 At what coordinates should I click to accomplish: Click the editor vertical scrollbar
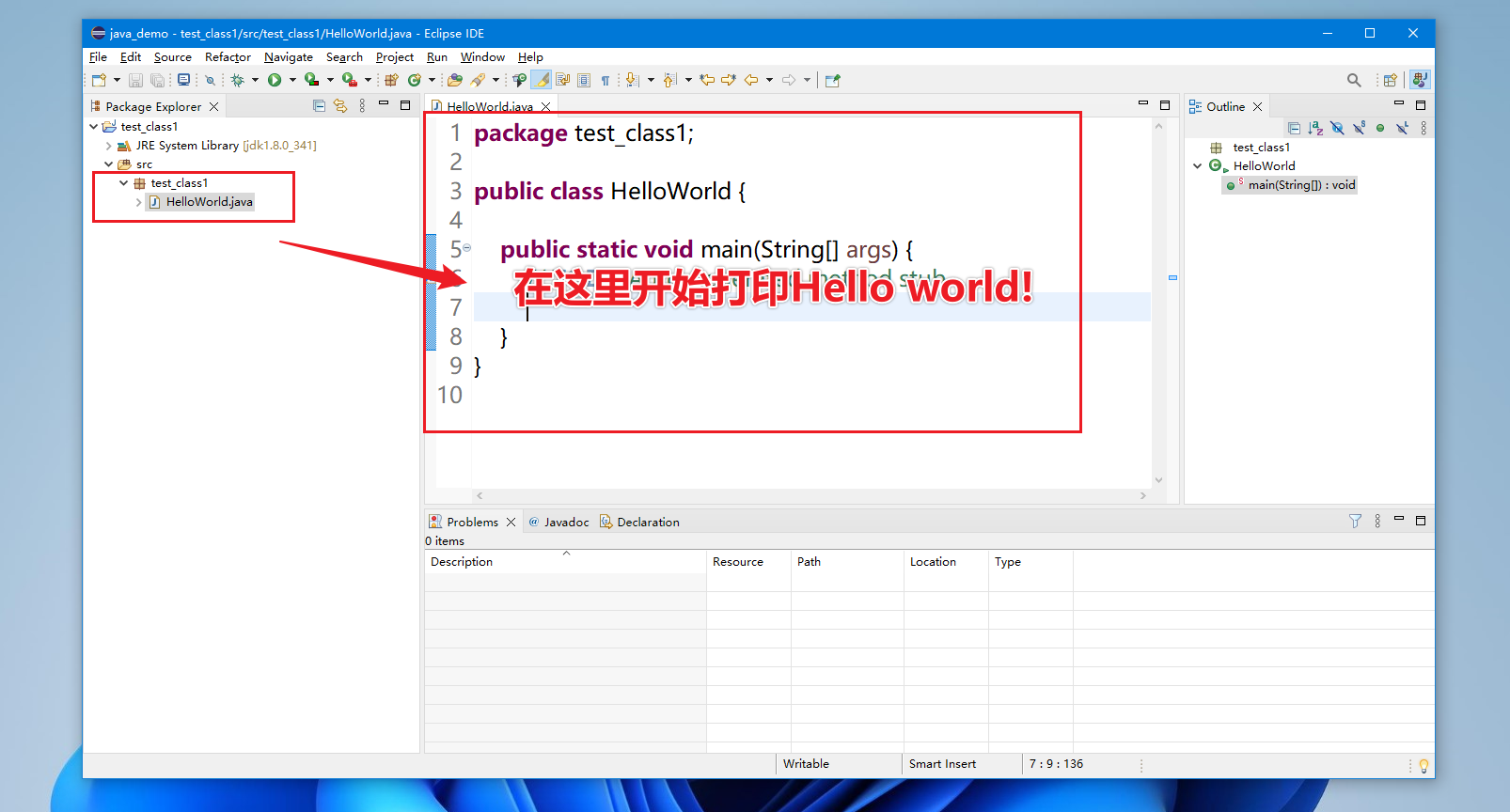1158,304
